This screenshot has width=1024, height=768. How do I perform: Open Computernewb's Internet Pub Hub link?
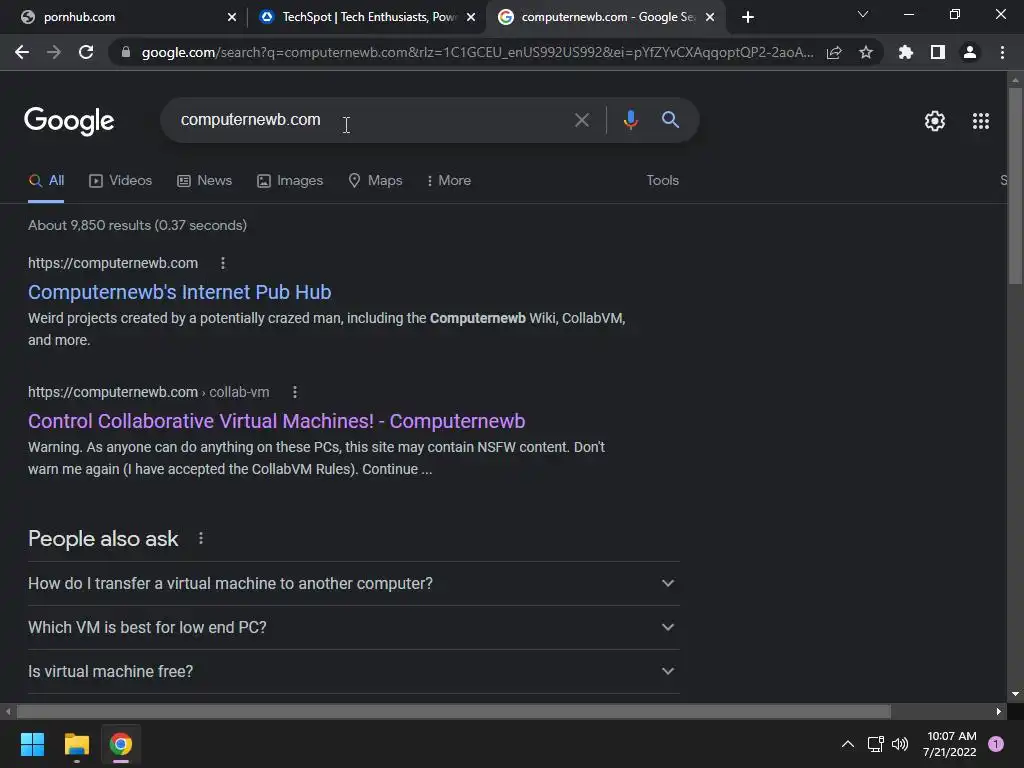point(180,292)
